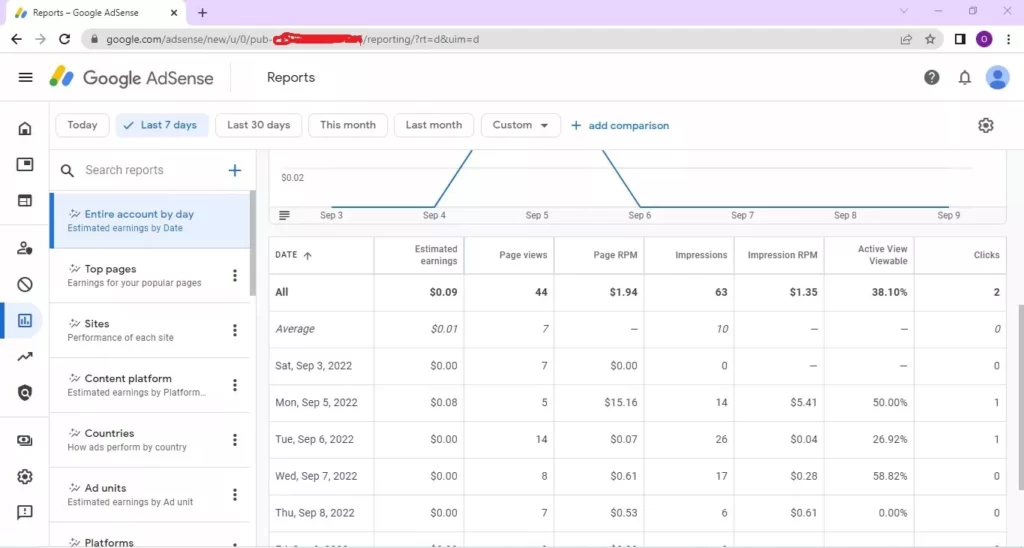The height and width of the screenshot is (548, 1024).
Task: Open the Chrome three-dot menu
Action: [1008, 39]
